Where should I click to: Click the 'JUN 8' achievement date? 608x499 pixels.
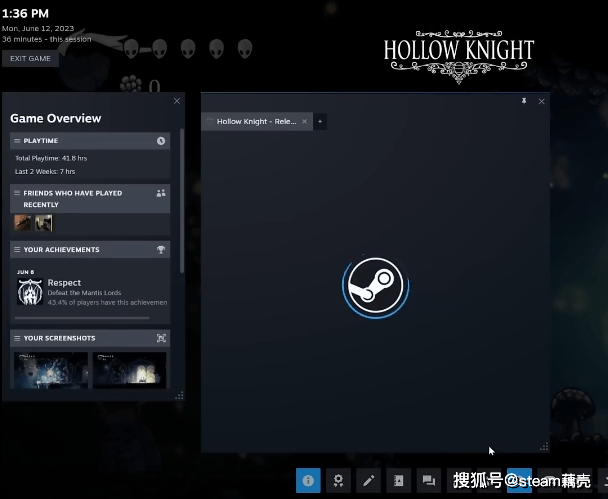26,272
